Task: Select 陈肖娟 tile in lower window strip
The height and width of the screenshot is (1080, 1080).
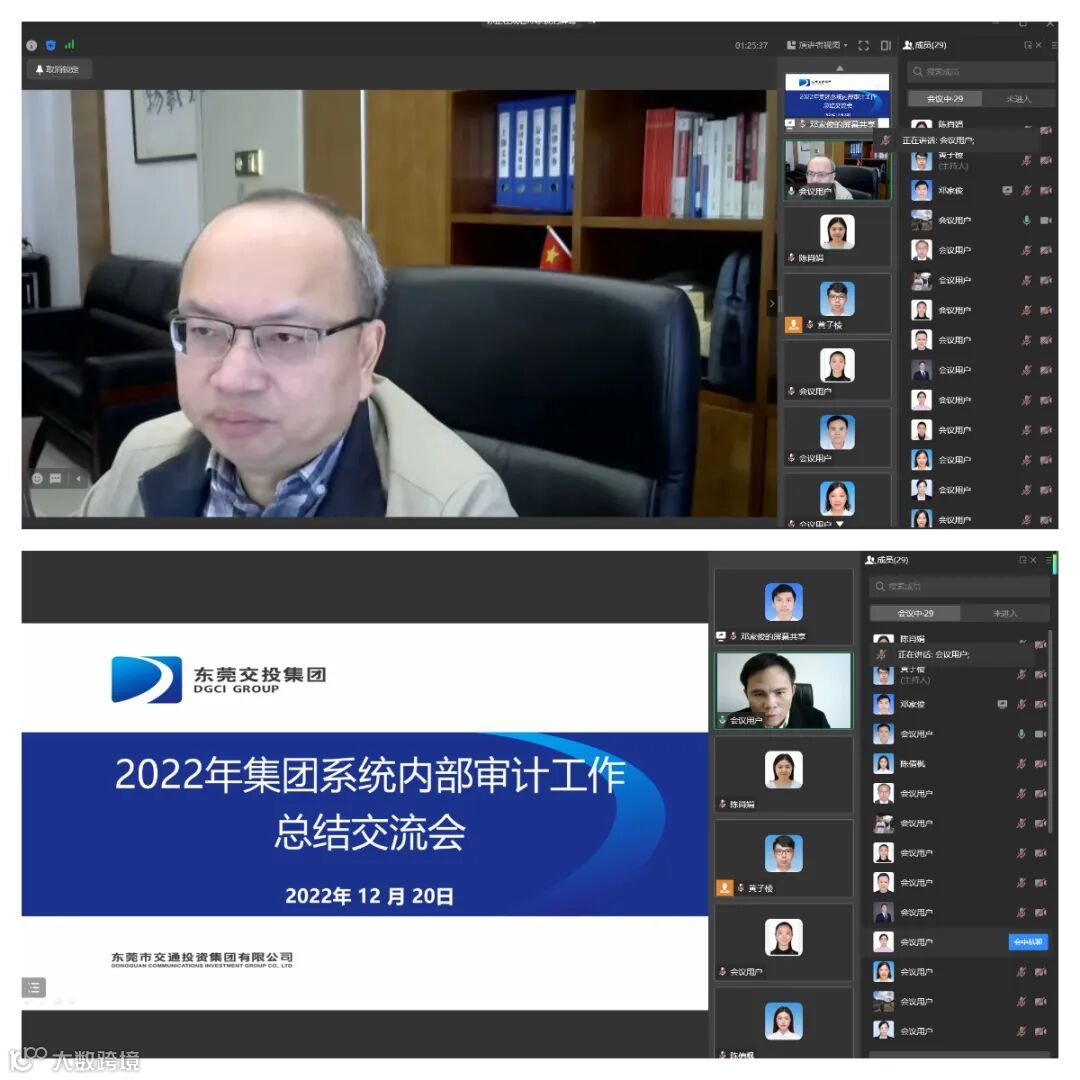Action: (784, 775)
